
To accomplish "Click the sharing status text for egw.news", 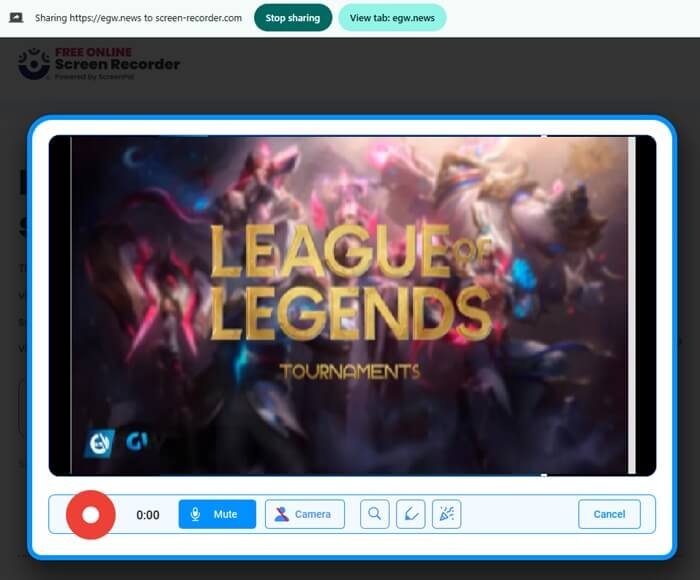I will pos(138,18).
